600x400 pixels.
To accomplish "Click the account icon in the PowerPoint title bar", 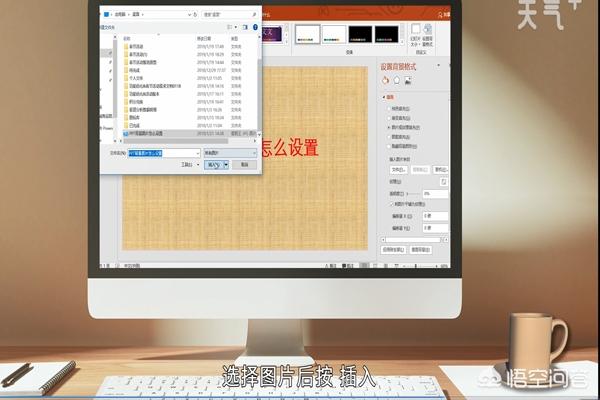I will (440, 15).
